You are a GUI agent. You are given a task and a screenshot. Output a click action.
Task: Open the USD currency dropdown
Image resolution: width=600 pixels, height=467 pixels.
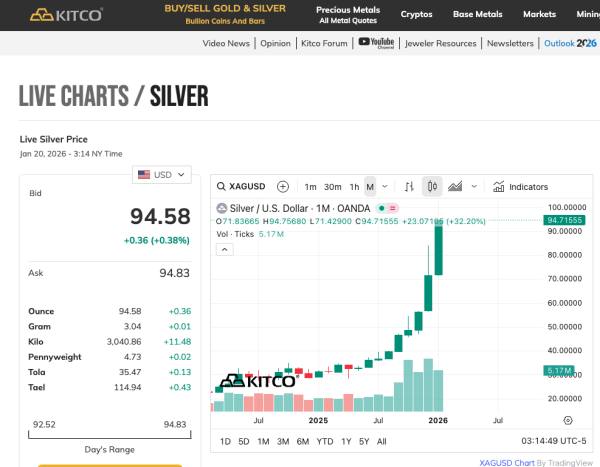click(x=162, y=175)
